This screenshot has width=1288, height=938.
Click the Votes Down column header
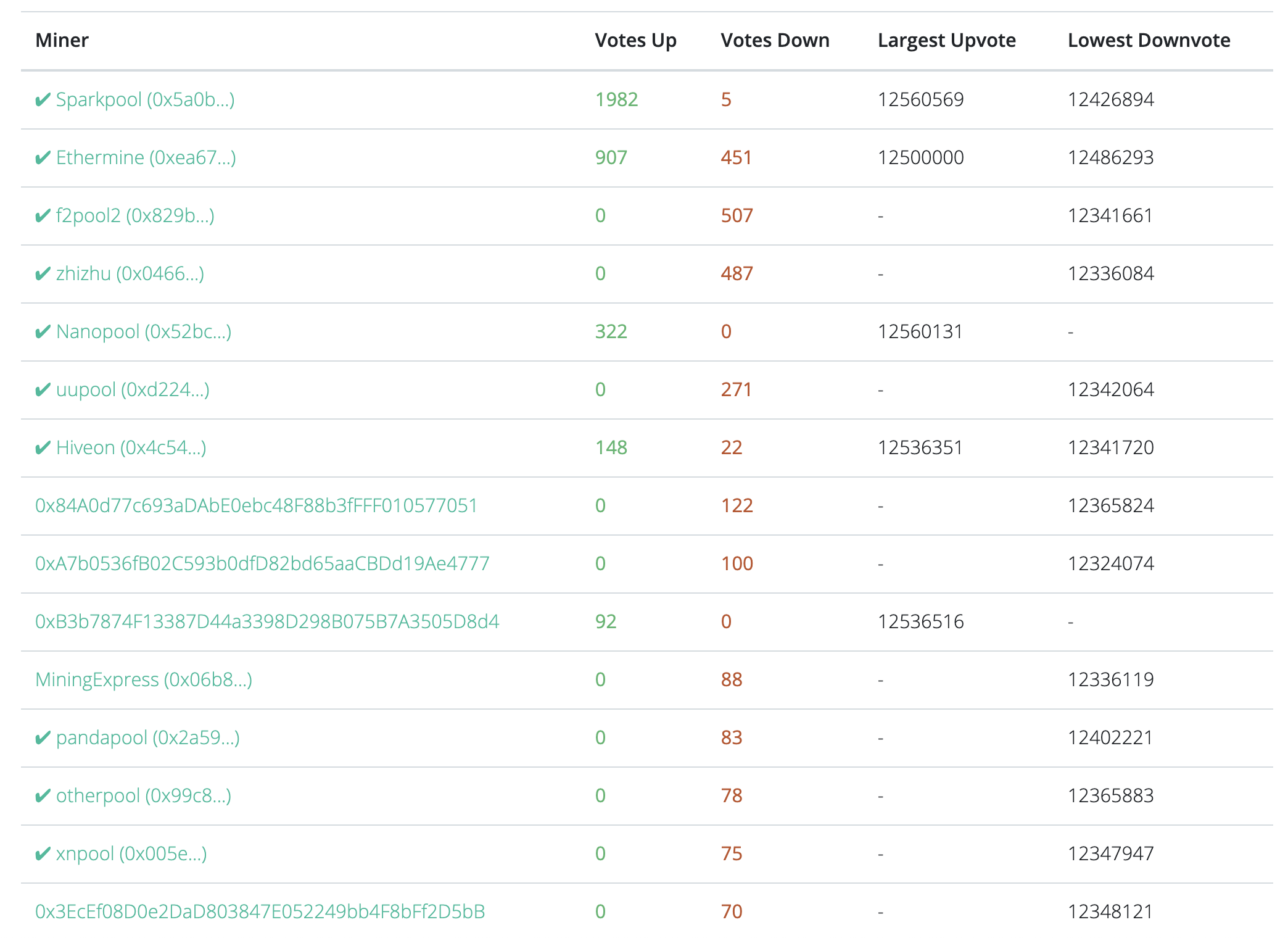pos(775,40)
